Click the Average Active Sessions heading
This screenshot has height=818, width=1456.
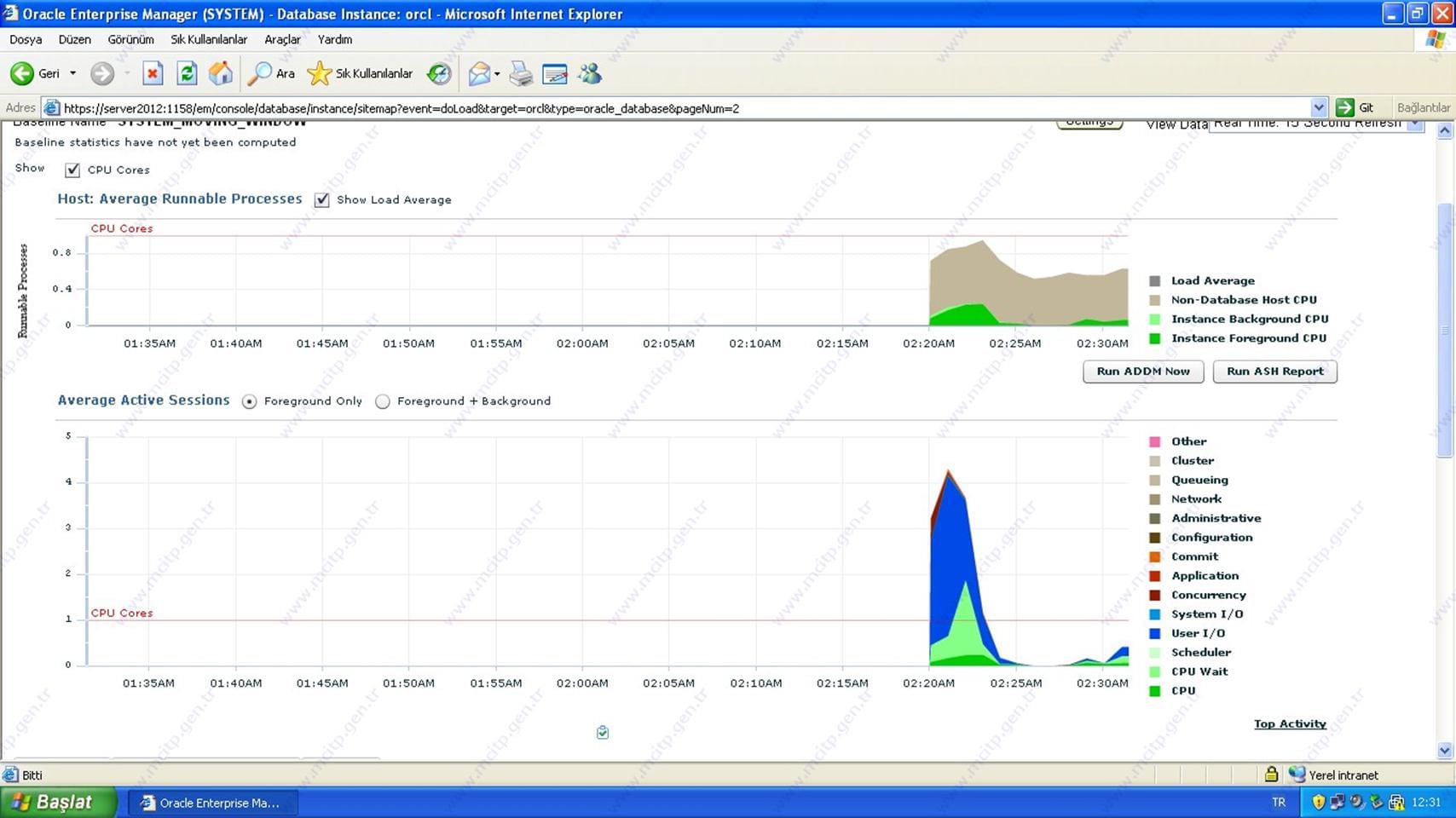pyautogui.click(x=143, y=400)
